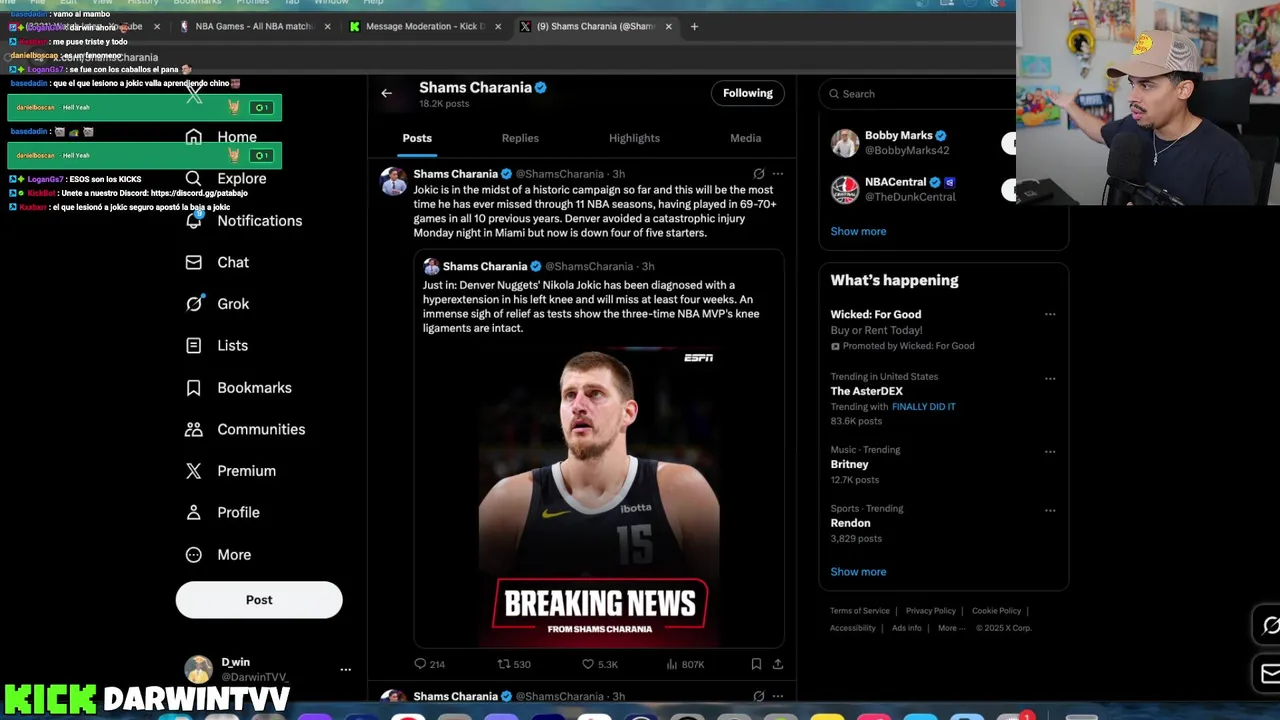The height and width of the screenshot is (720, 1280).
Task: Open Shams Charania avatar on Jokic tweet
Action: (394, 181)
